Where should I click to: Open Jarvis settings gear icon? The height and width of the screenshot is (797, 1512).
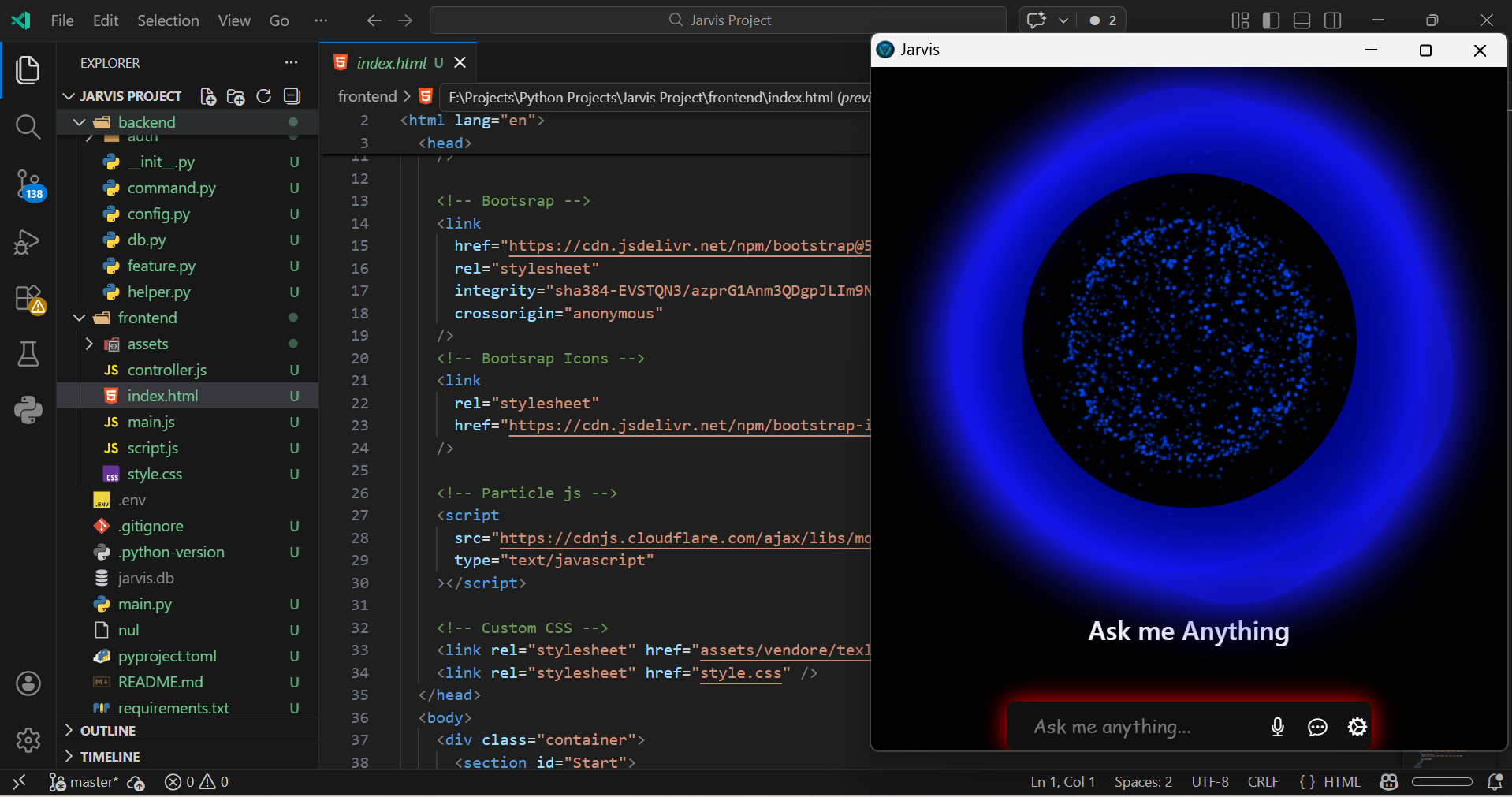(x=1357, y=727)
